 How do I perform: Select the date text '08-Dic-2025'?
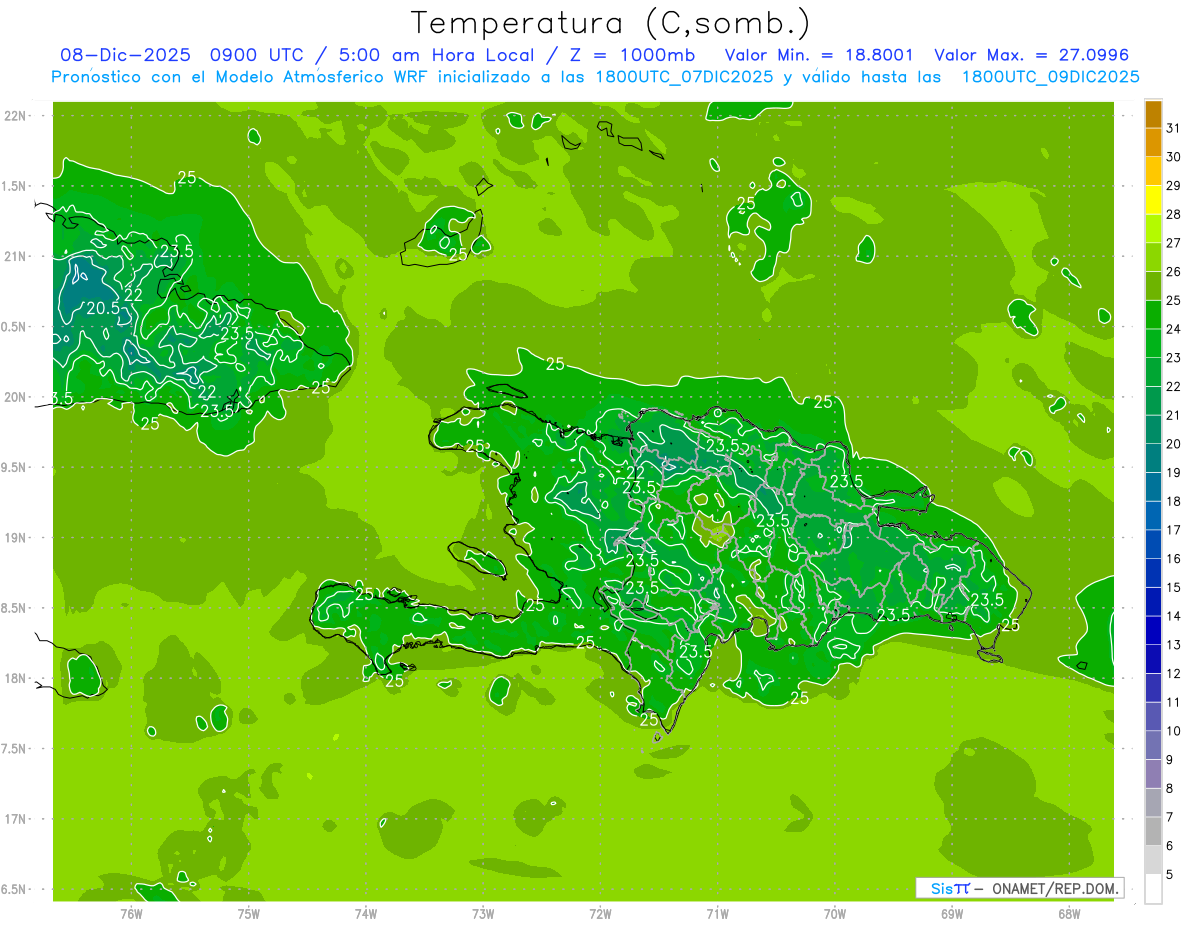click(x=125, y=55)
